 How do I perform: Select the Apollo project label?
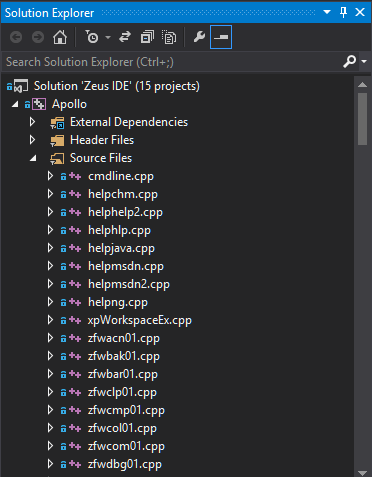69,104
